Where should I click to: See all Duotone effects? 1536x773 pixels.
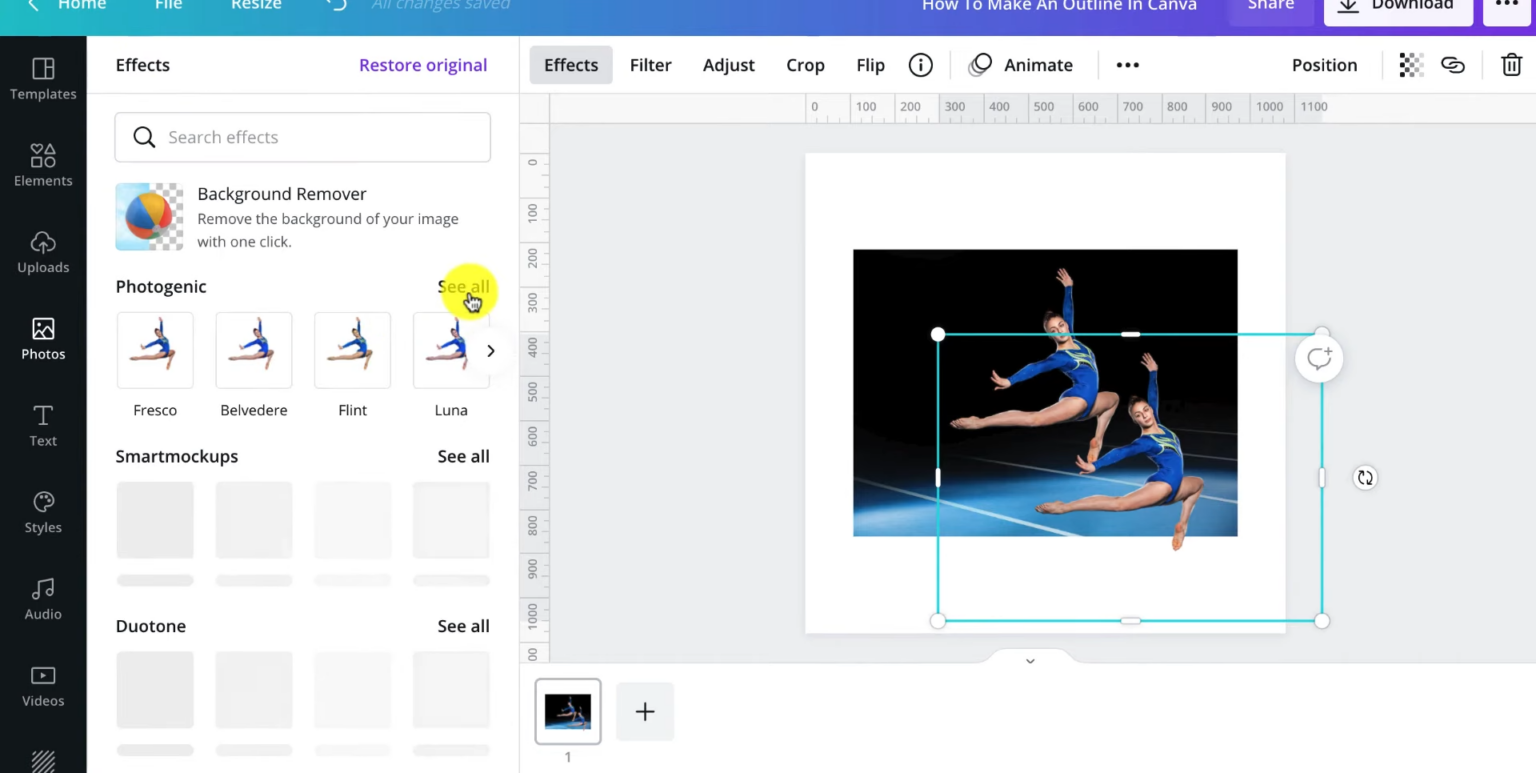[463, 625]
